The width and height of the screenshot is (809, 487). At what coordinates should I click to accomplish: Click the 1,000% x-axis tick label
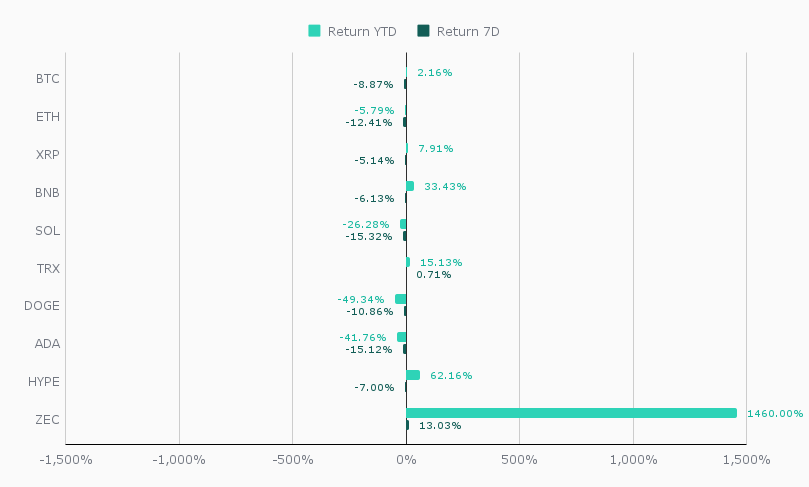click(x=633, y=460)
